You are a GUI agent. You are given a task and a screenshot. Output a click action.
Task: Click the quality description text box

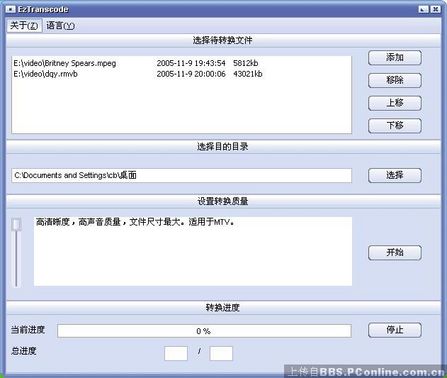193,251
